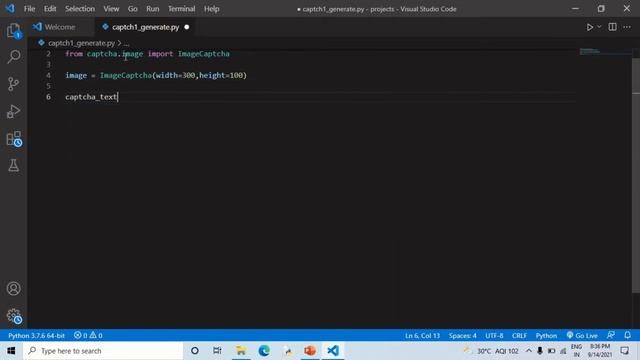
Task: Switch to the Welcome tab
Action: coord(61,27)
